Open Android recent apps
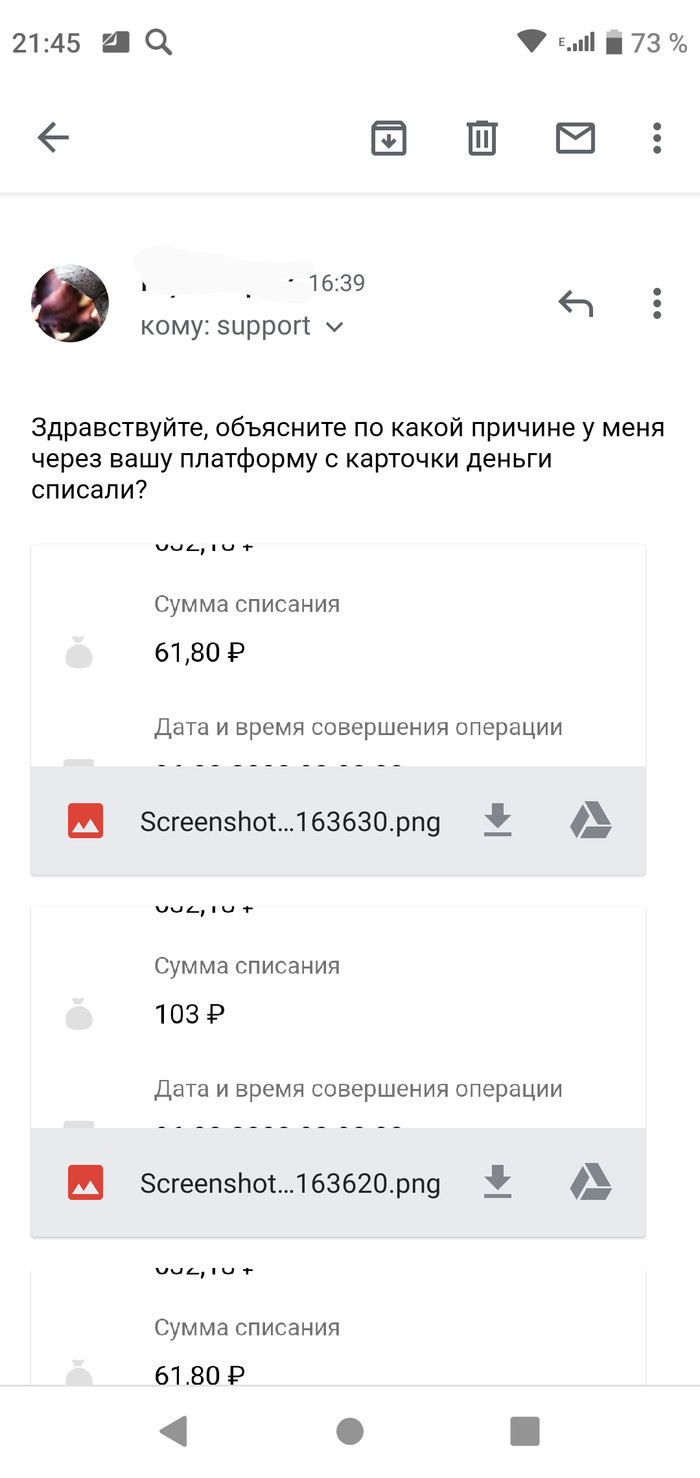The image size is (700, 1478). pyautogui.click(x=525, y=1431)
